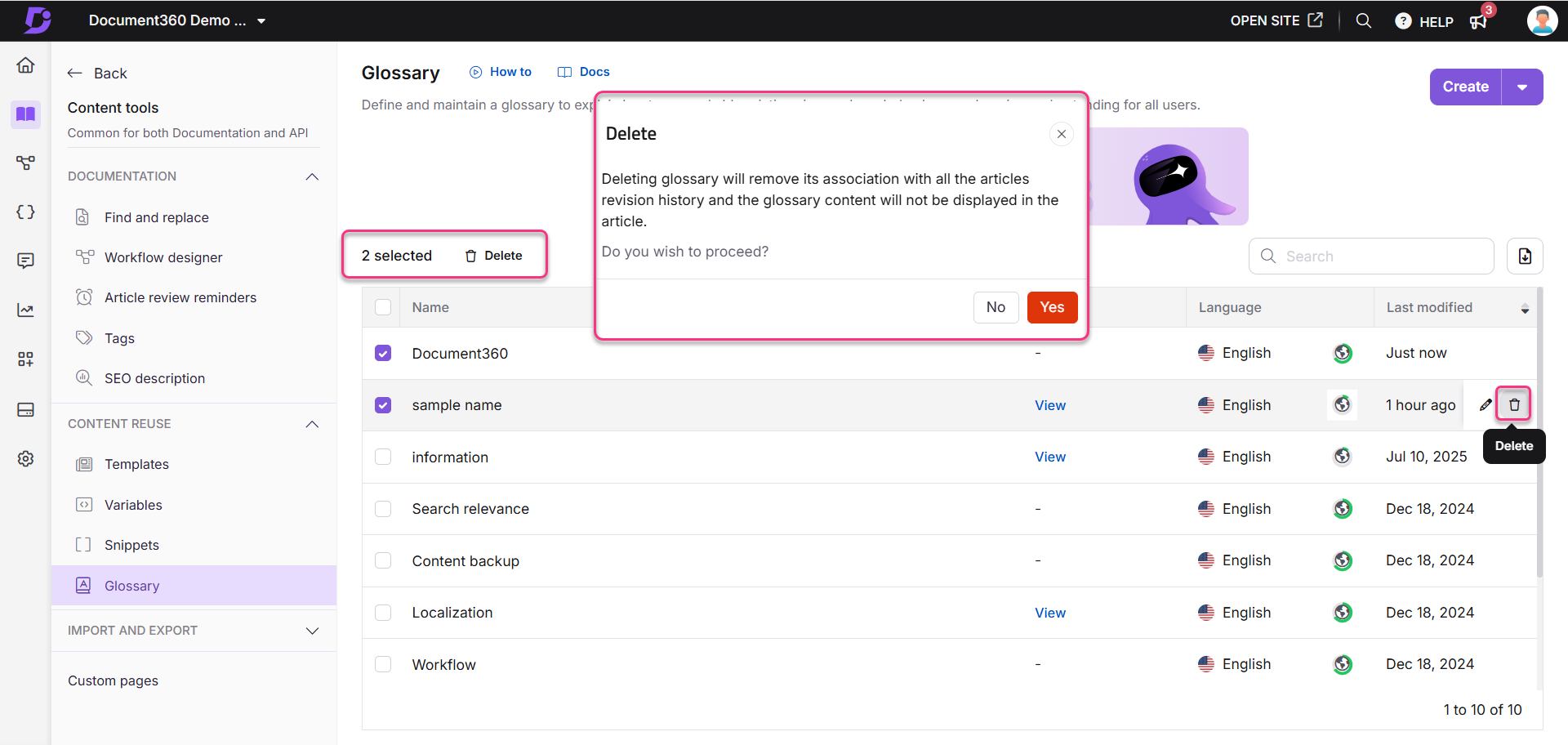Click globe icon on Localization row
The width and height of the screenshot is (1568, 745).
1343,613
